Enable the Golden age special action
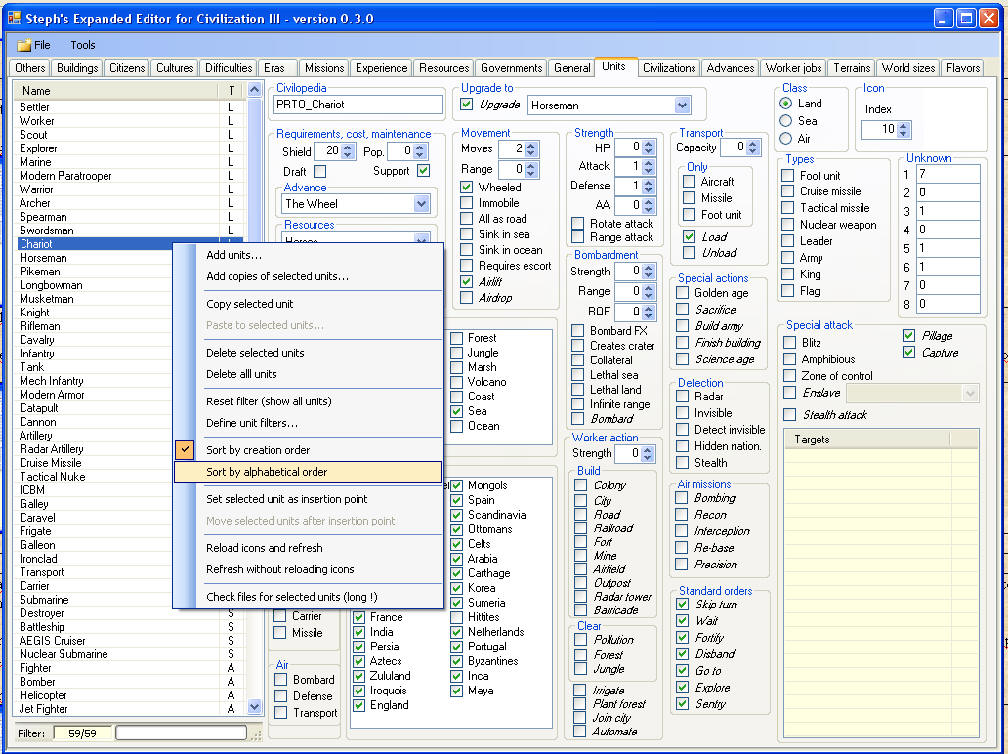Screen dimensions: 1008x754 click(x=683, y=293)
